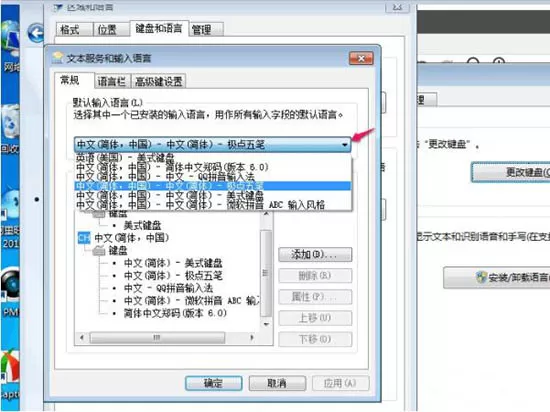Click the 应用(A) button

[x=340, y=383]
